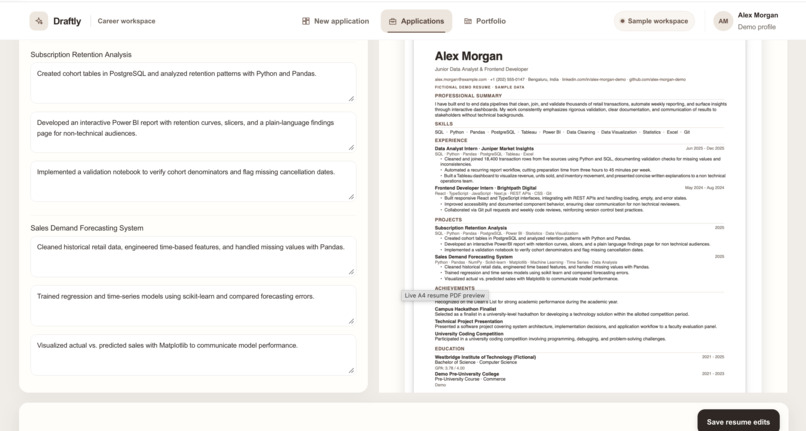
Task: Click resize handle of Power BI report textarea
Action: pyautogui.click(x=351, y=148)
